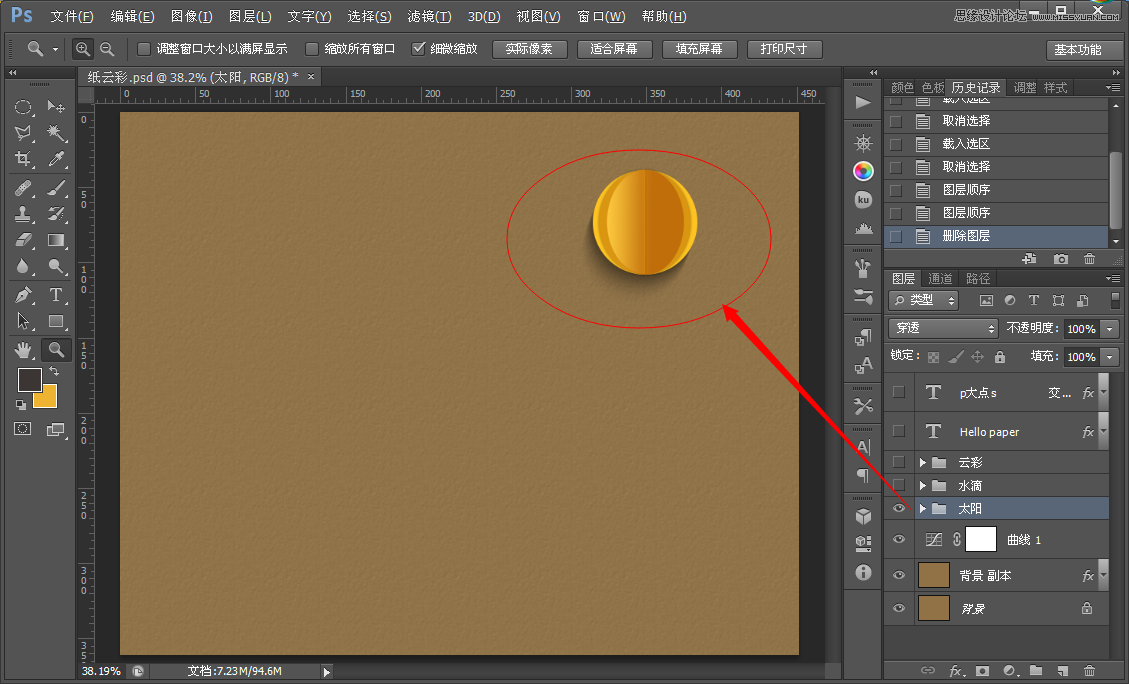The height and width of the screenshot is (684, 1129).
Task: Open the 滤镜 menu
Action: tap(429, 16)
